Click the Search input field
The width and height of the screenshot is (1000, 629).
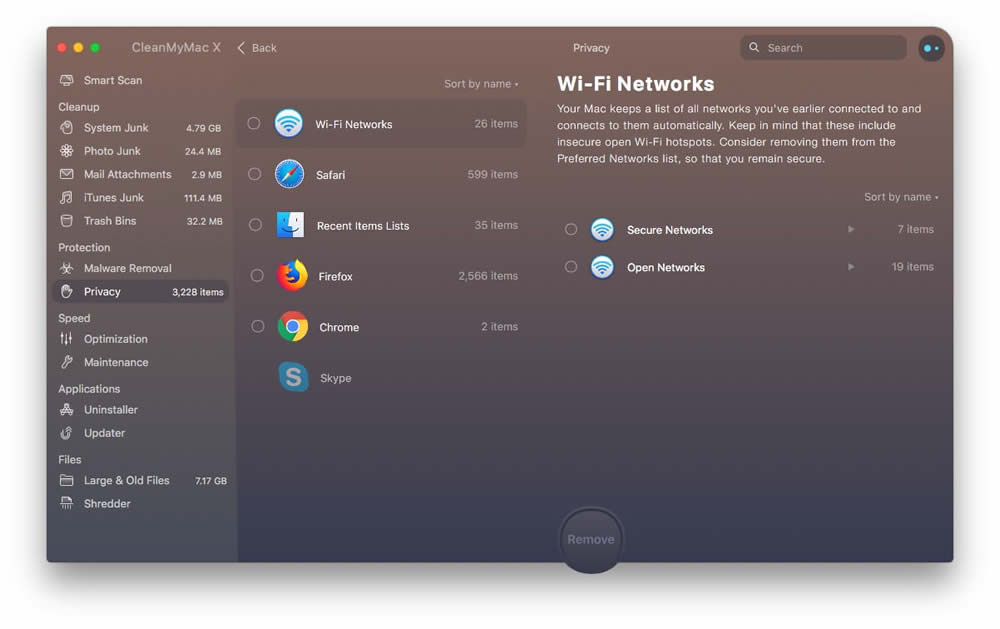[x=830, y=48]
